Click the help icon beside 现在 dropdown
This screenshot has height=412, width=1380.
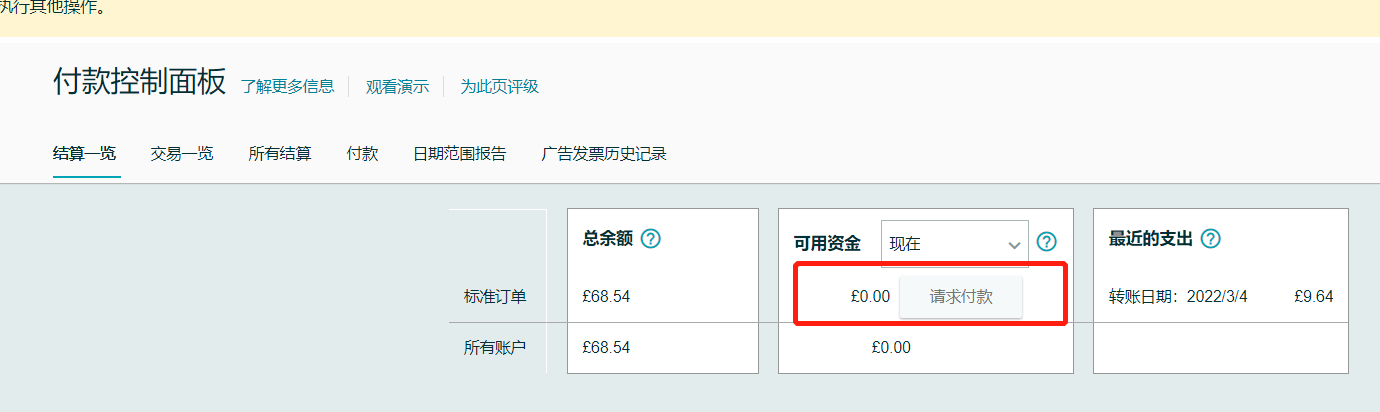[x=1047, y=242]
